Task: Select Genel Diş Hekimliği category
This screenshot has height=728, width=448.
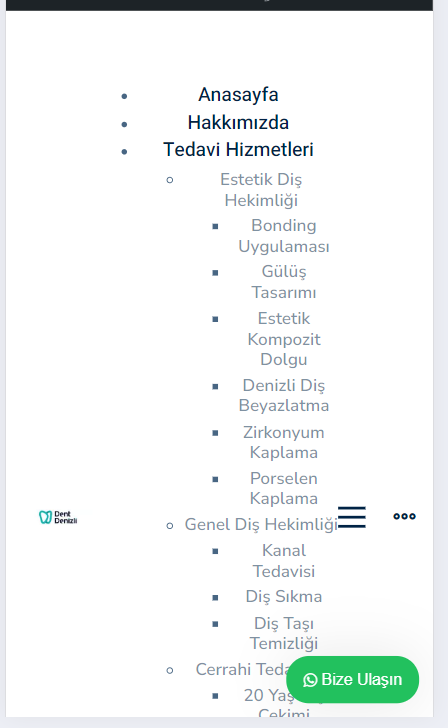Action: [261, 525]
